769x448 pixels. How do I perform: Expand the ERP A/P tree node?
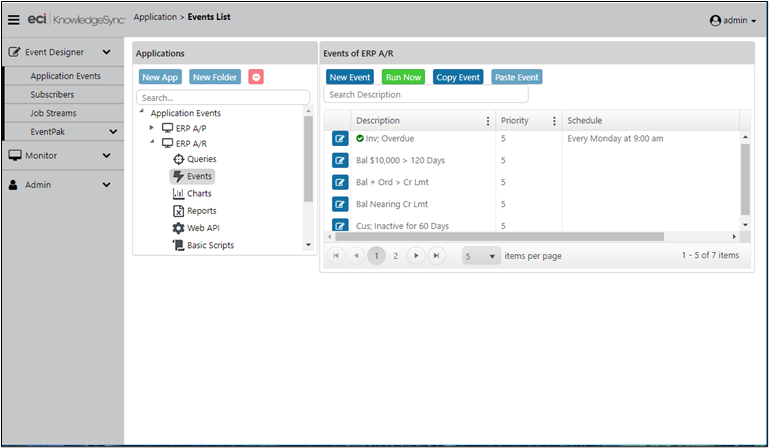[152, 128]
